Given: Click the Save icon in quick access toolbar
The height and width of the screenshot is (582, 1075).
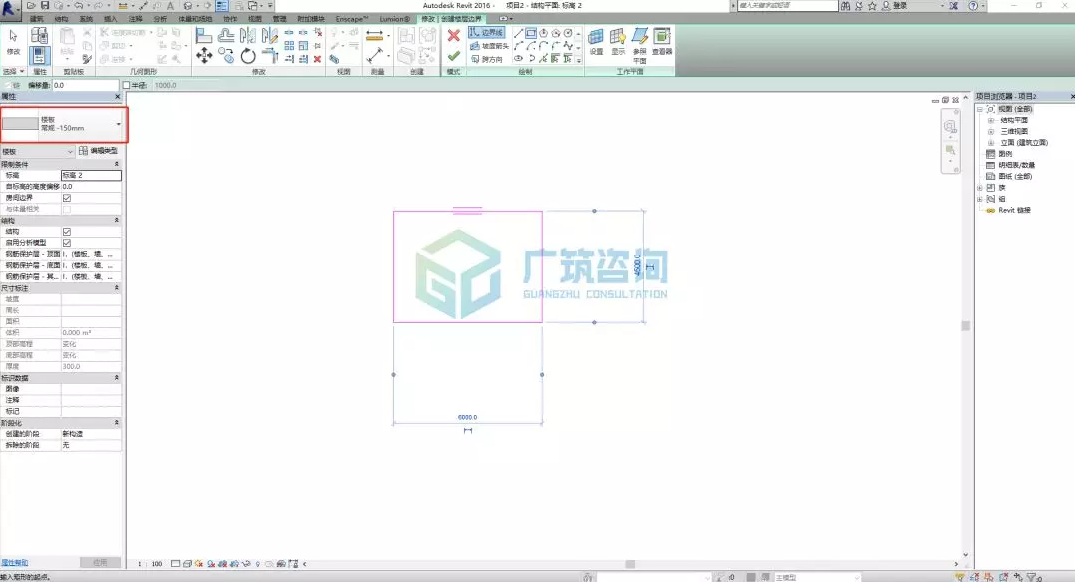Looking at the screenshot, I should tap(45, 5).
